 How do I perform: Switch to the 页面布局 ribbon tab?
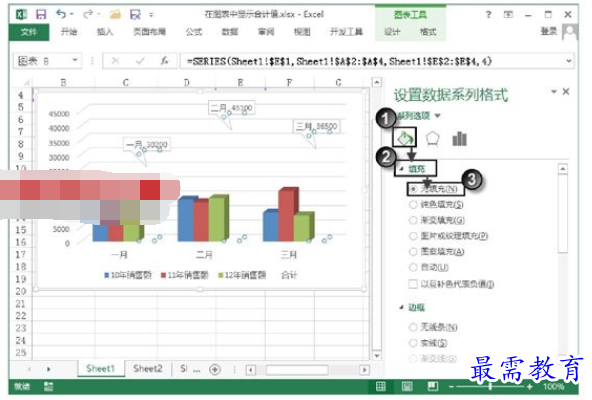click(x=150, y=32)
